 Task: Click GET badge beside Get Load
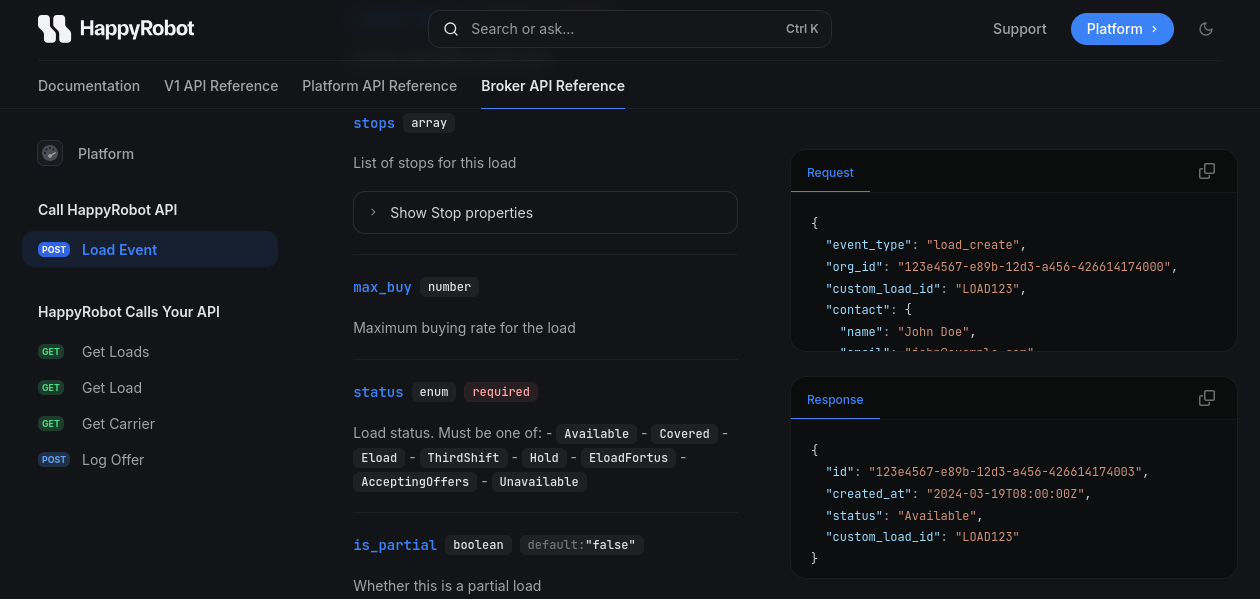pyautogui.click(x=51, y=388)
